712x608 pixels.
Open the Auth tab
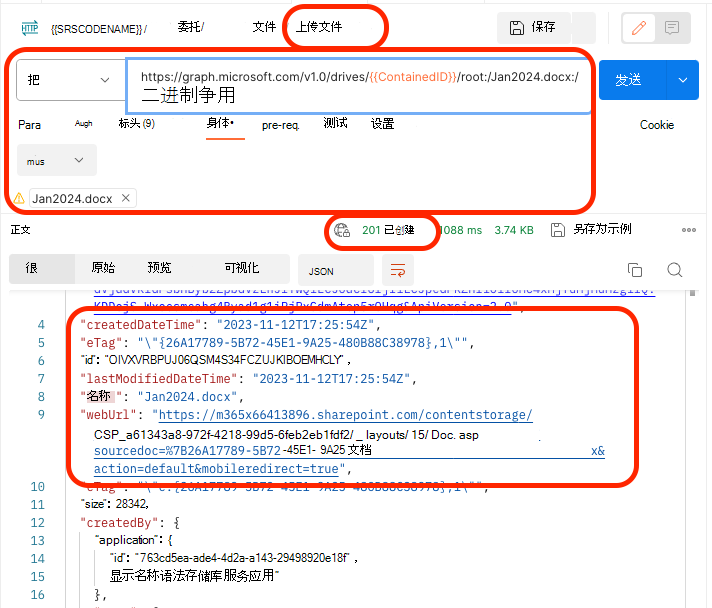84,124
